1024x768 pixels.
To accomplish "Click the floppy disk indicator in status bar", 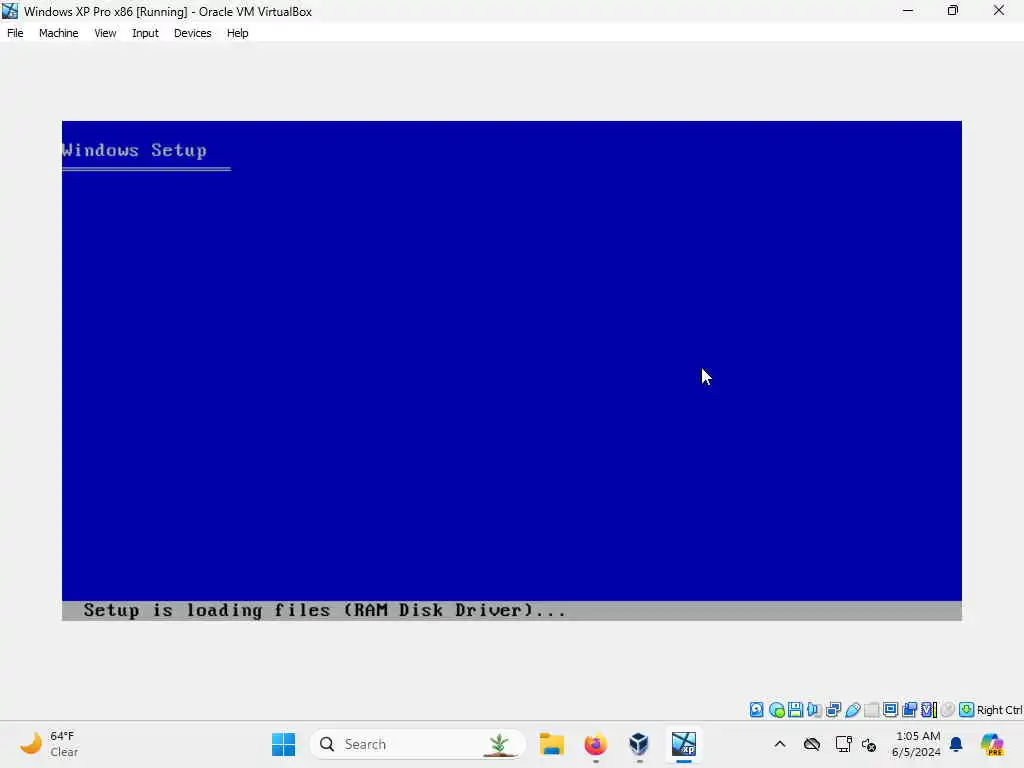I will pyautogui.click(x=795, y=710).
